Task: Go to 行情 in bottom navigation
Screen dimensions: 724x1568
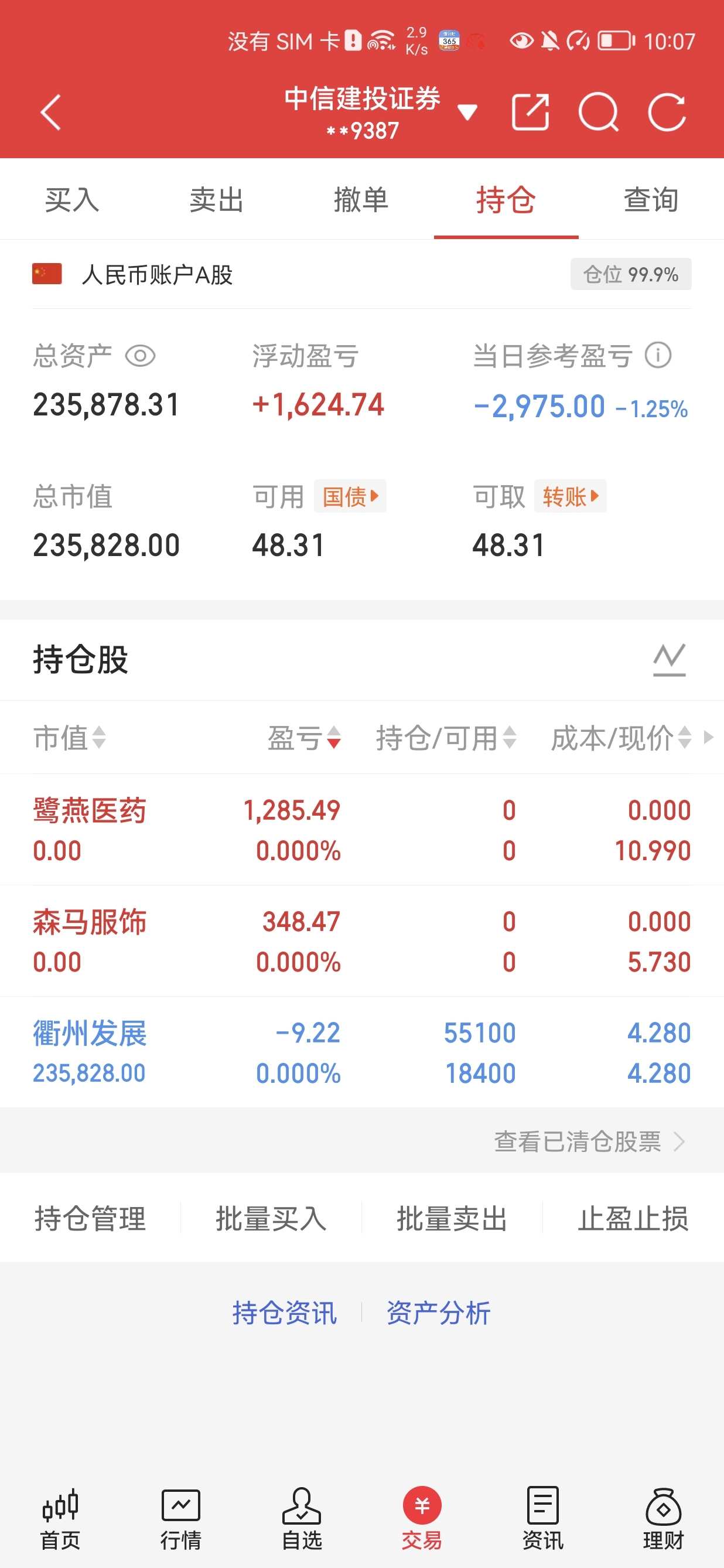Action: coord(180,1519)
